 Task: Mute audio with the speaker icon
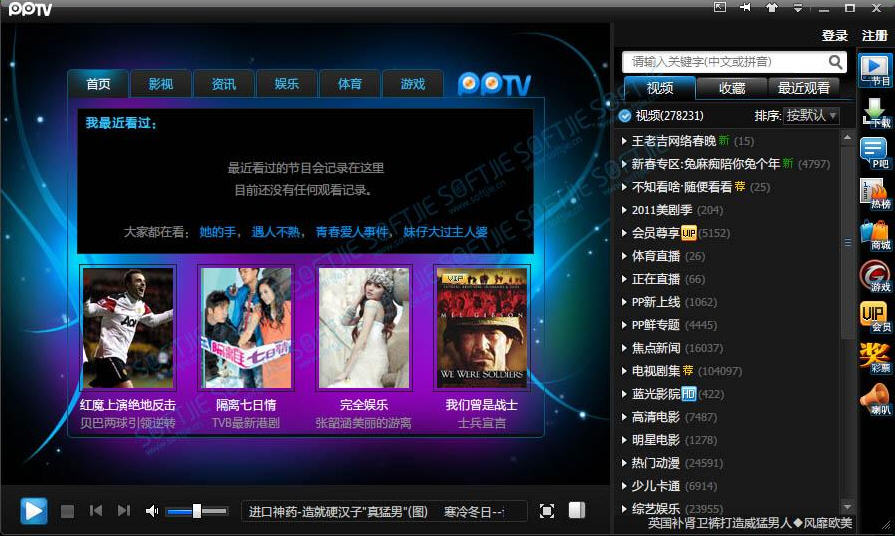click(x=152, y=511)
